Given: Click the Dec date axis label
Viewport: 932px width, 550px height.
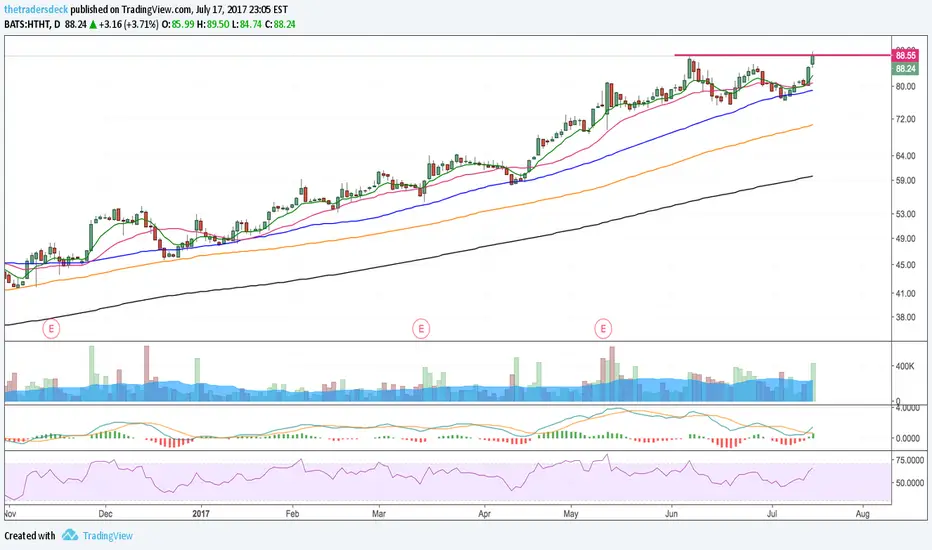Looking at the screenshot, I should click(x=105, y=514).
